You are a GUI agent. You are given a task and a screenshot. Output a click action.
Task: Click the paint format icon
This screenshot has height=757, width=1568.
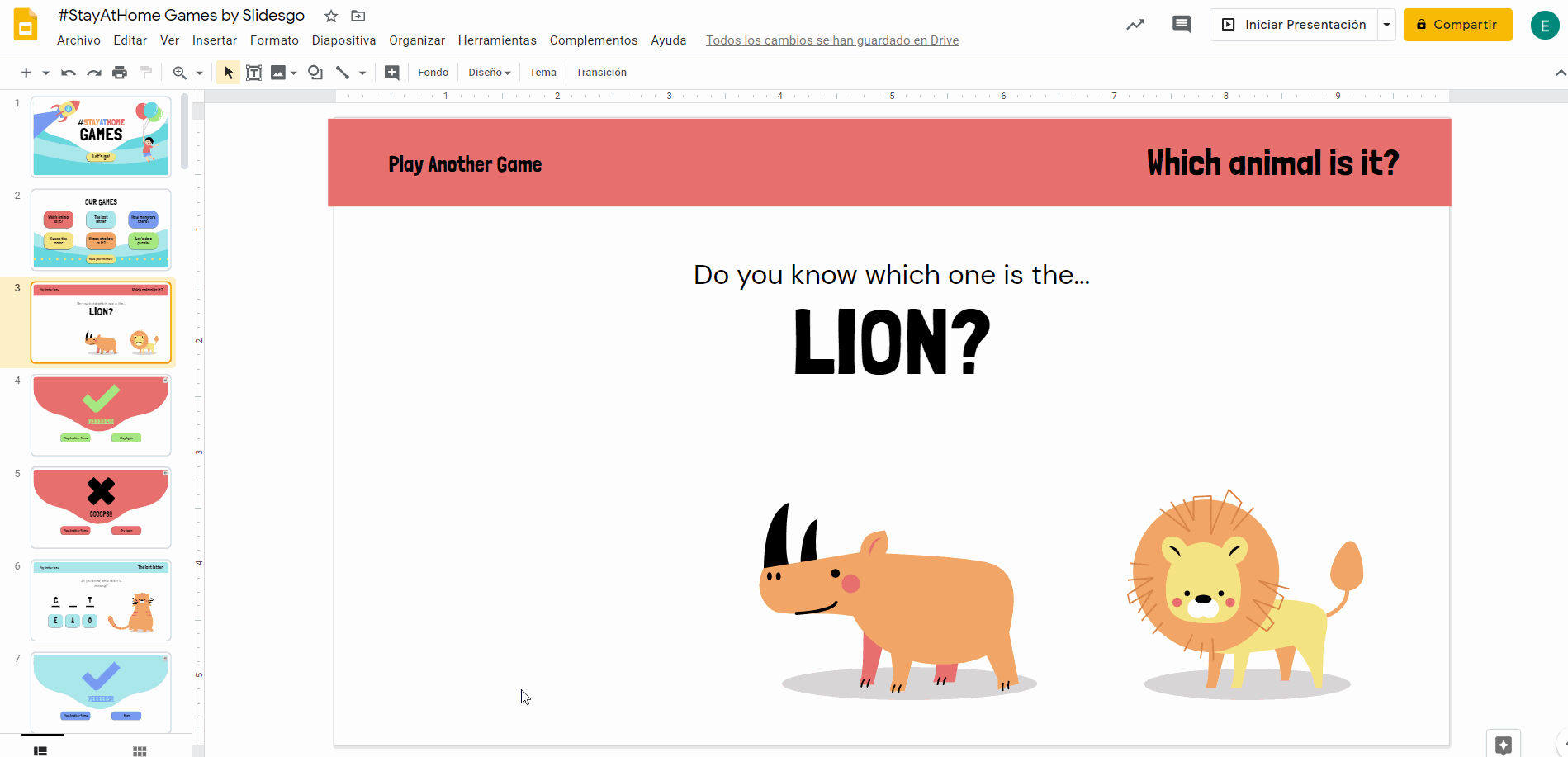click(x=145, y=73)
